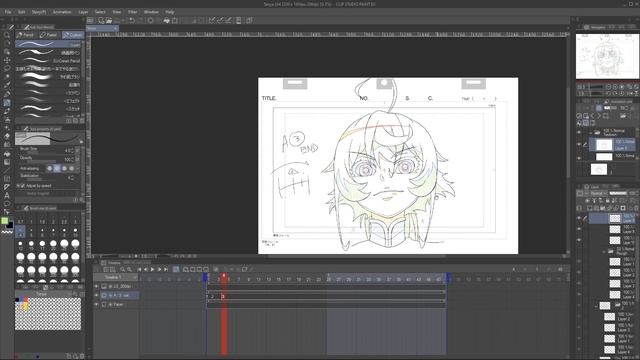Pick the green foreground color swatch
The width and height of the screenshot is (640, 360).
(5, 221)
